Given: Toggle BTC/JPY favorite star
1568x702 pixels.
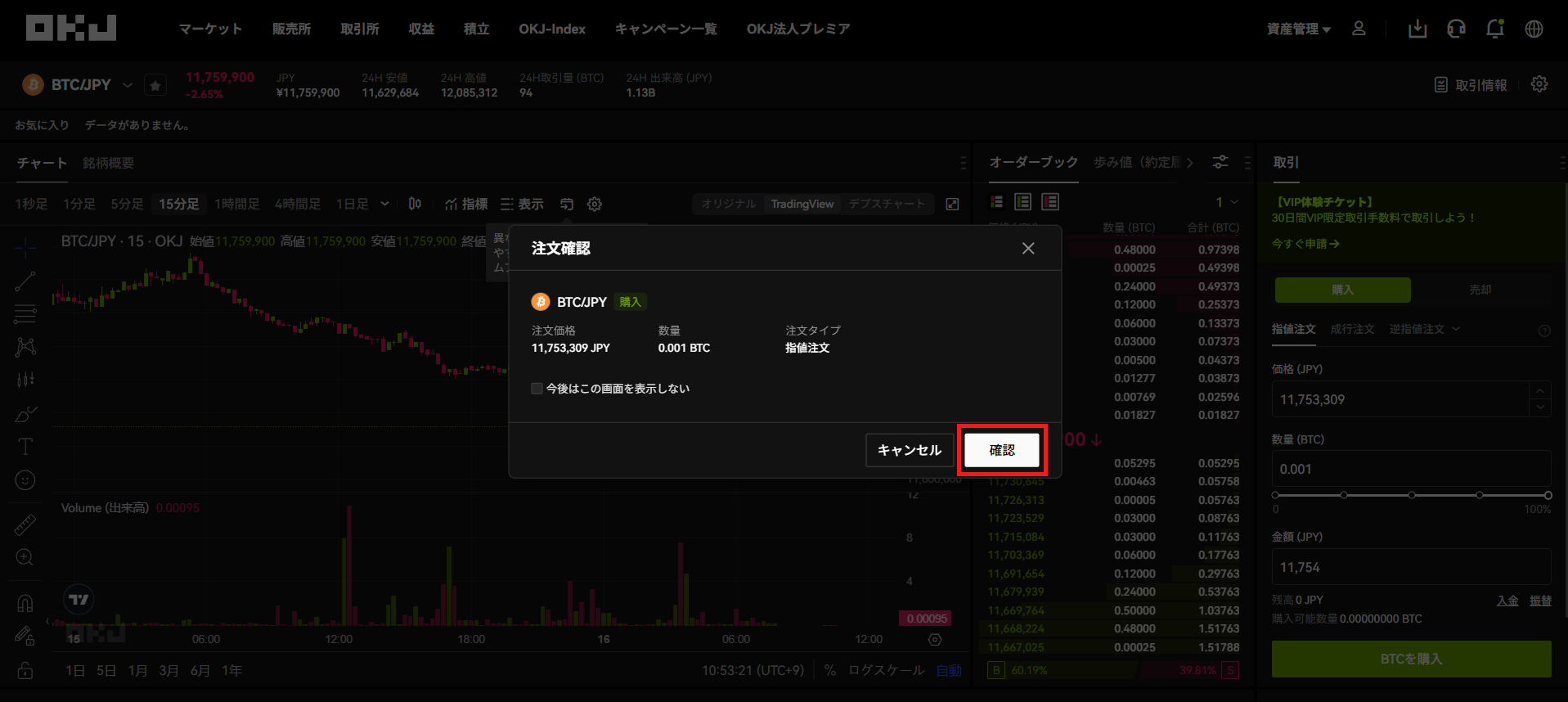Looking at the screenshot, I should [x=155, y=84].
